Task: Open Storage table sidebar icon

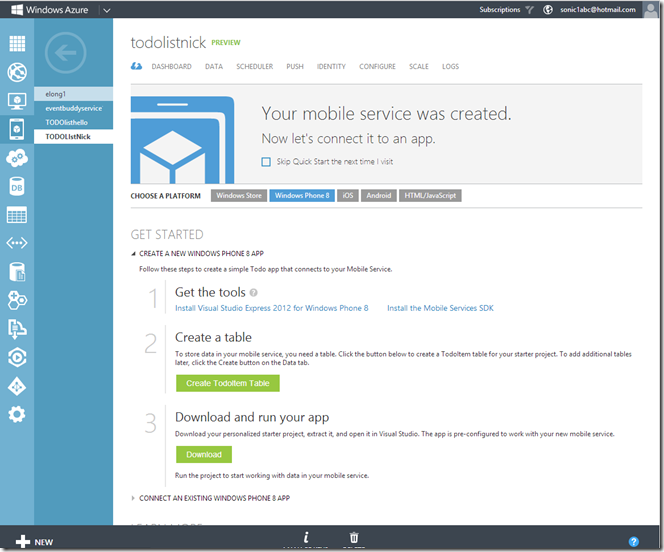Action: 17,215
